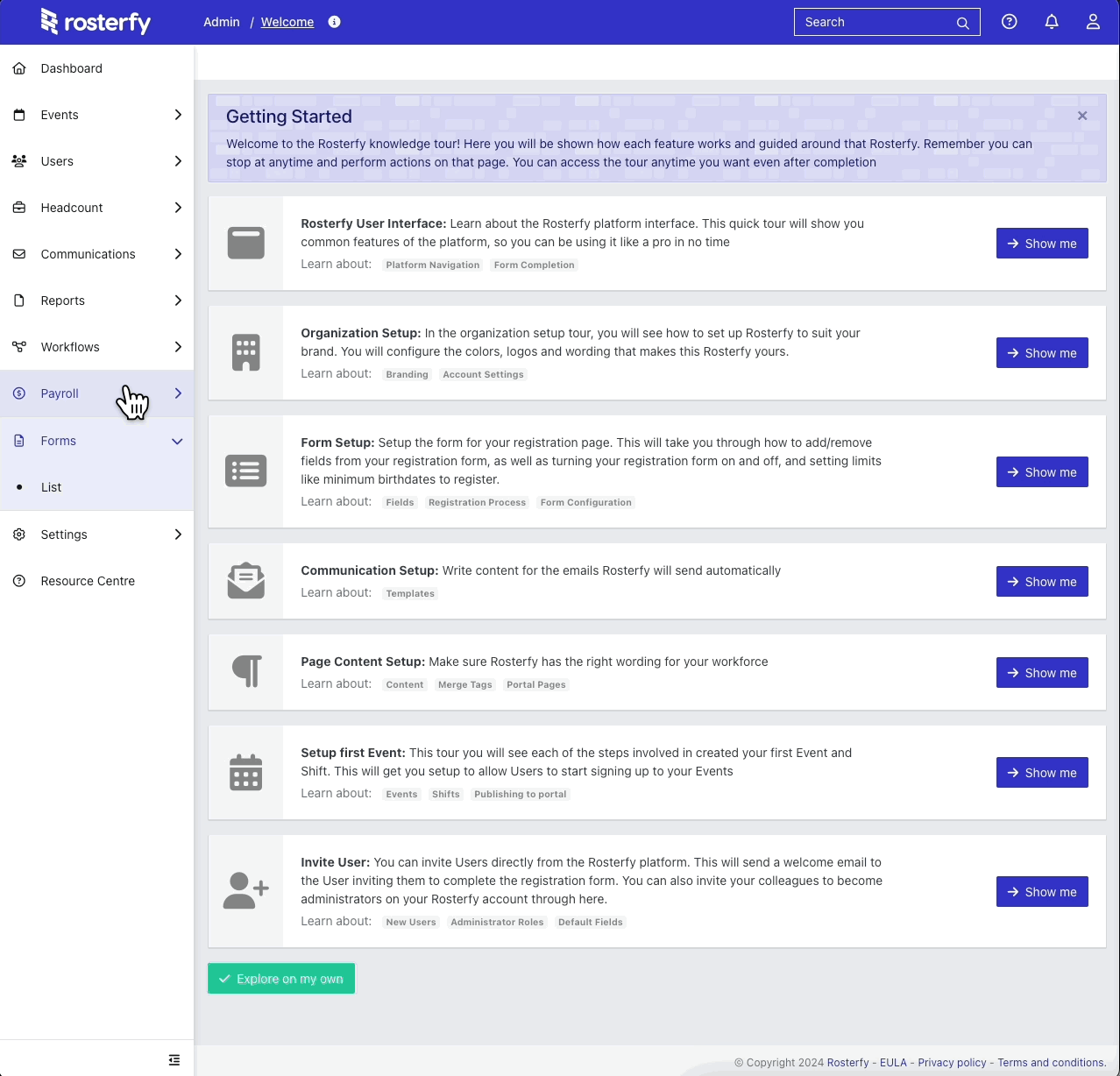This screenshot has height=1076, width=1120.
Task: Close the Getting Started banner
Action: [1082, 116]
